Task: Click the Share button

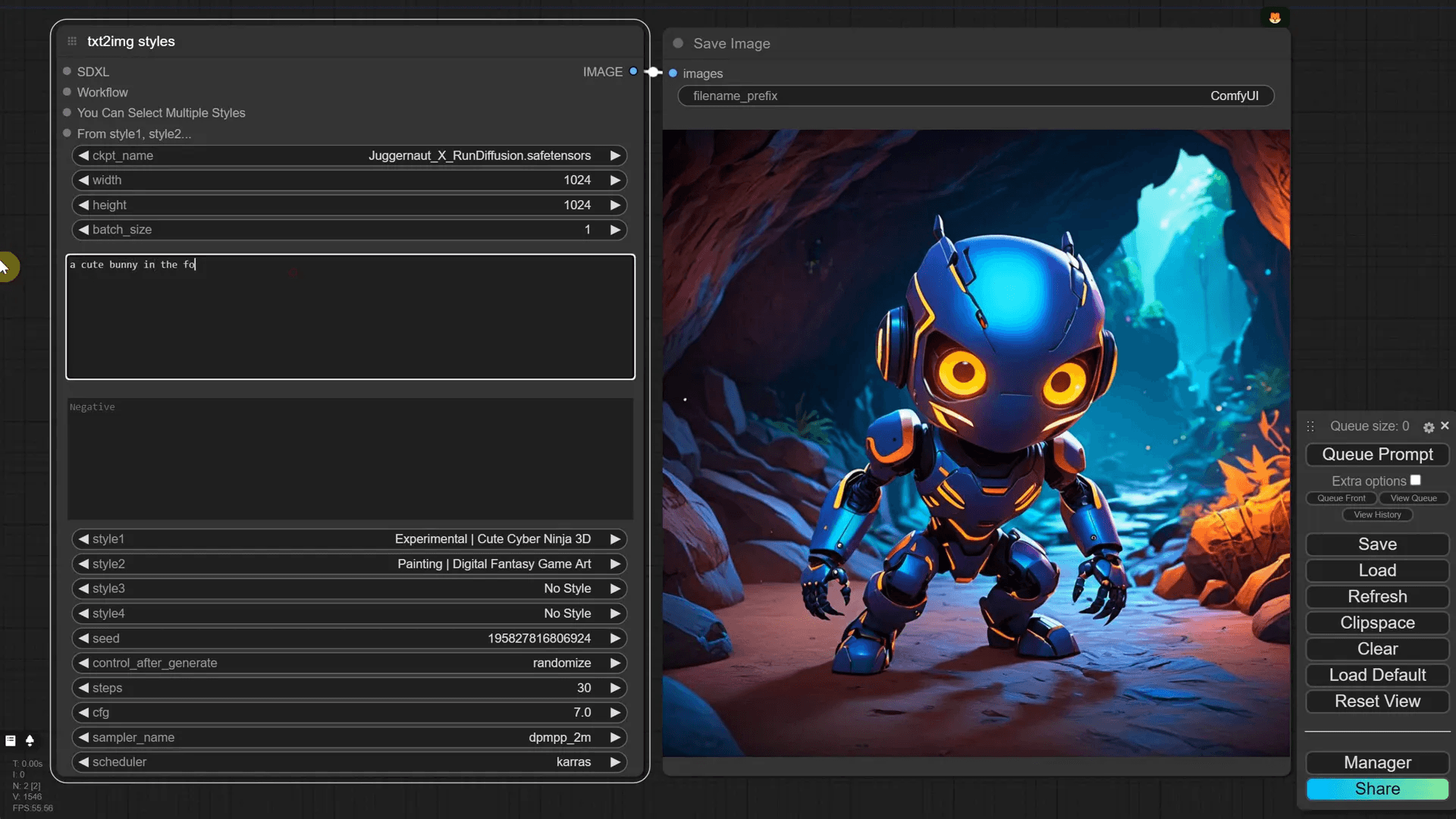Action: (x=1377, y=789)
